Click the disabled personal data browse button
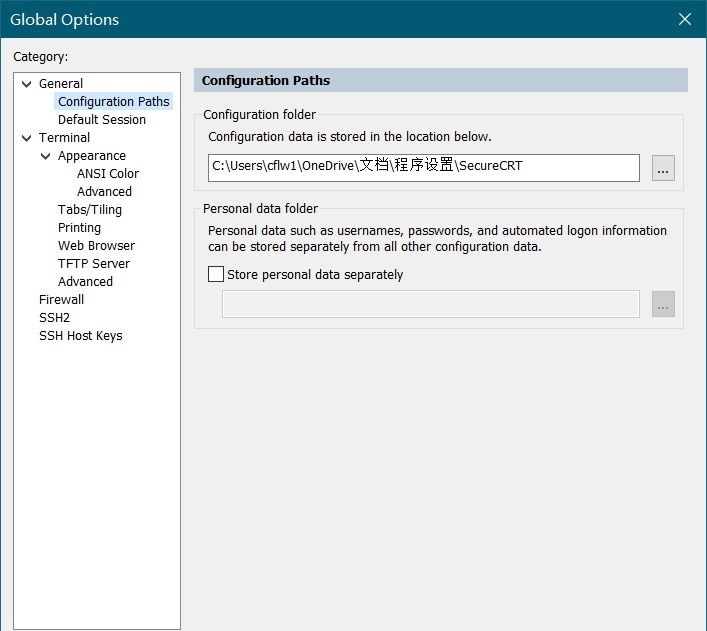This screenshot has width=707, height=631. click(x=663, y=304)
